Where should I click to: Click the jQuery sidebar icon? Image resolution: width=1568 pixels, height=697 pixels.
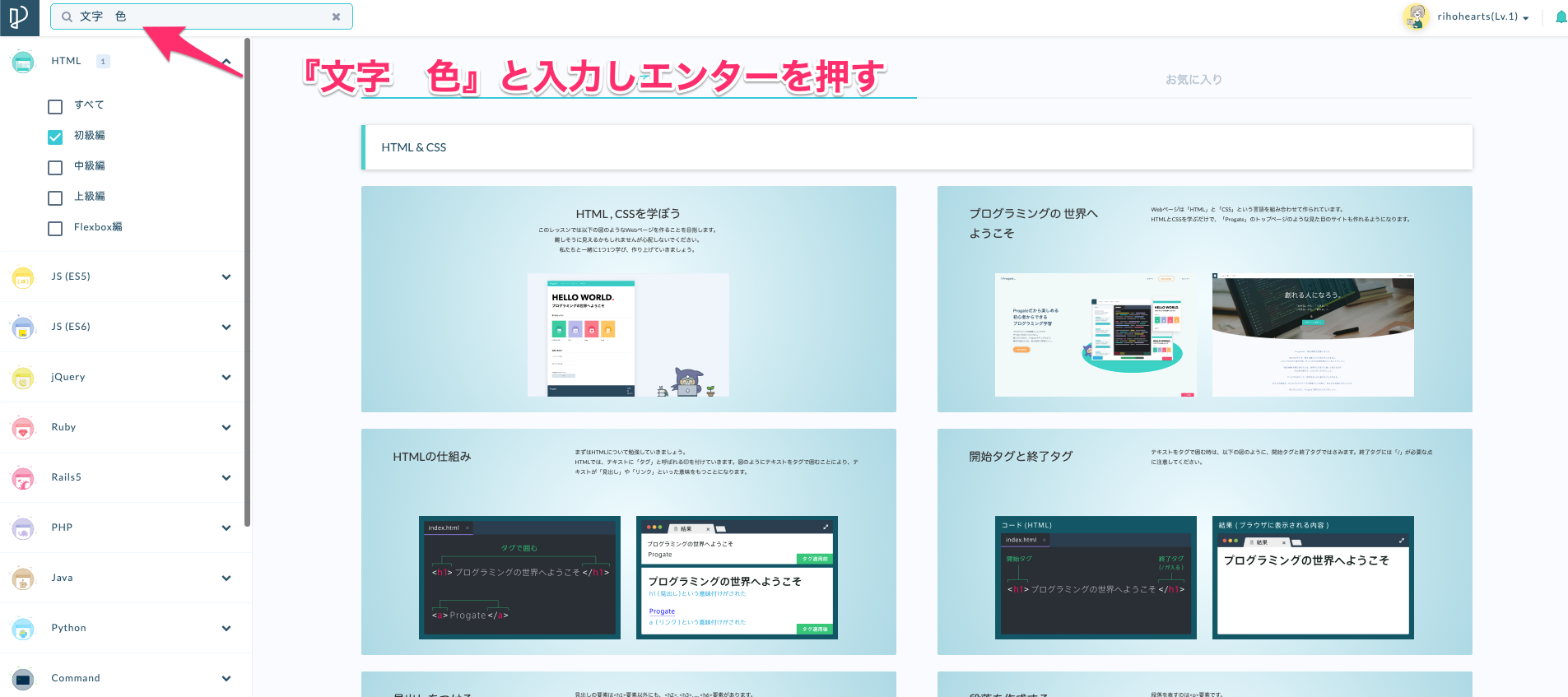(x=23, y=378)
